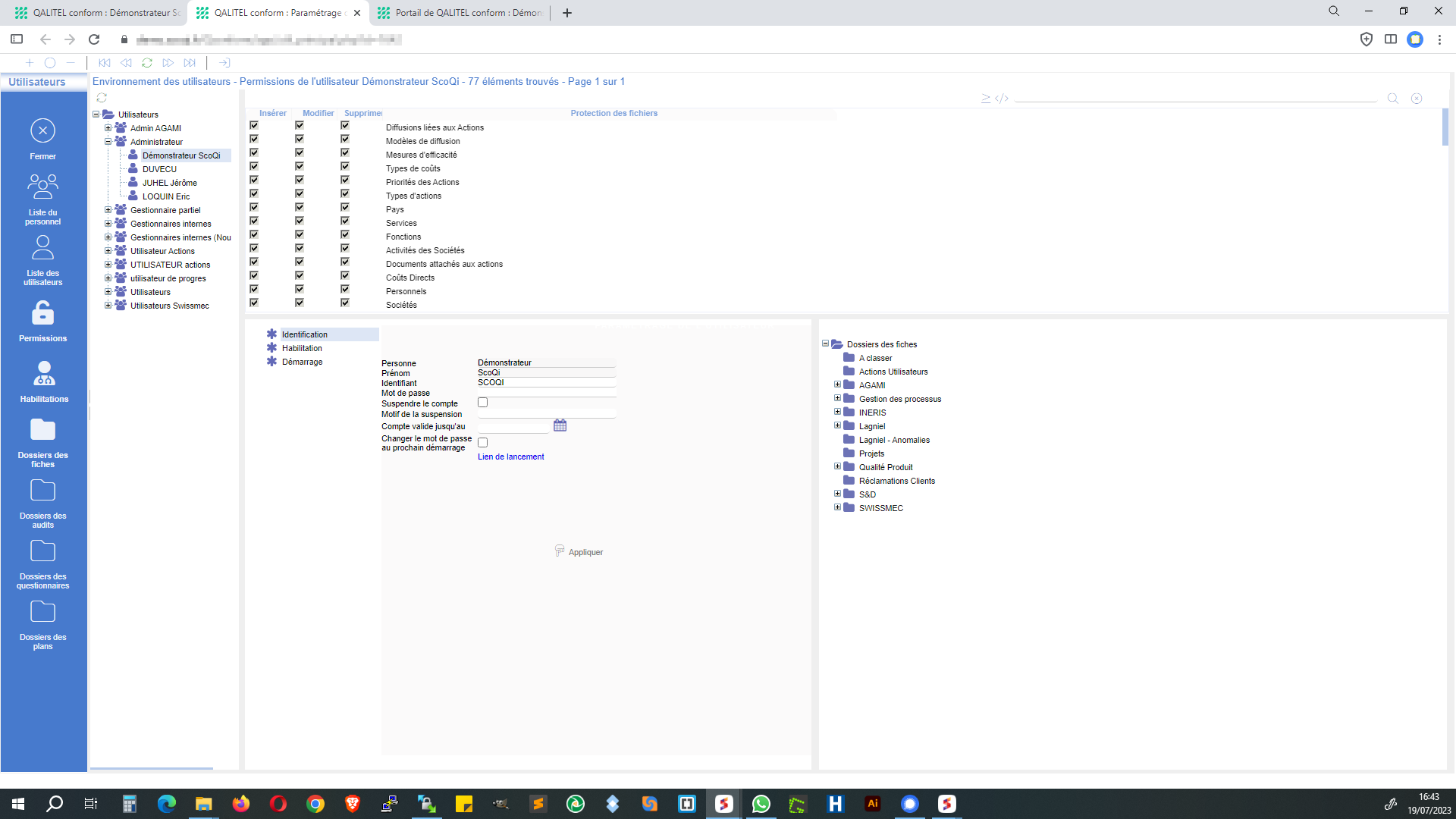1456x819 pixels.
Task: Select user JUHEL Jérôme
Action: pos(169,183)
